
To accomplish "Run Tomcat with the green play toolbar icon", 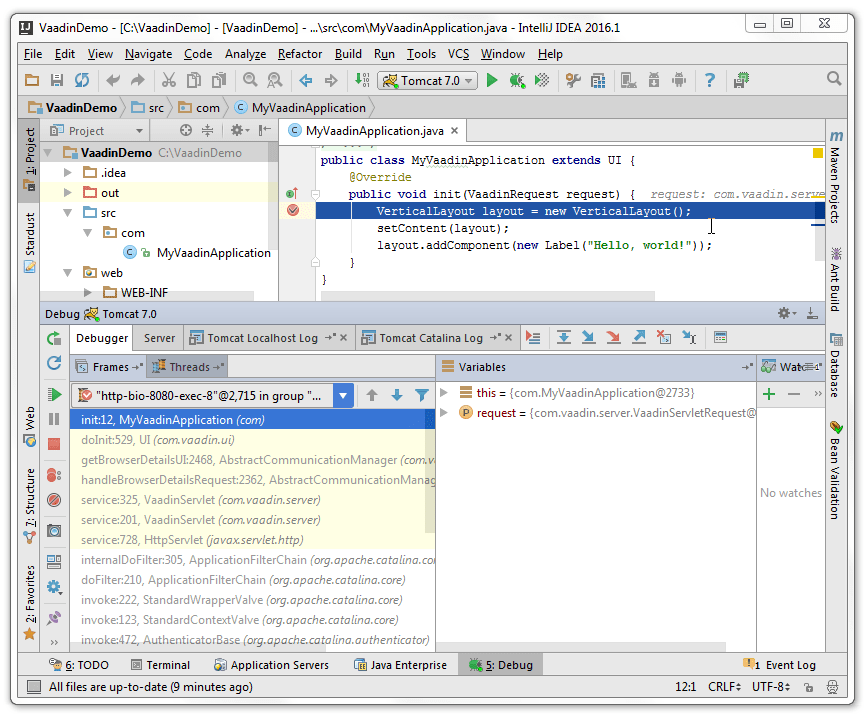I will [492, 81].
